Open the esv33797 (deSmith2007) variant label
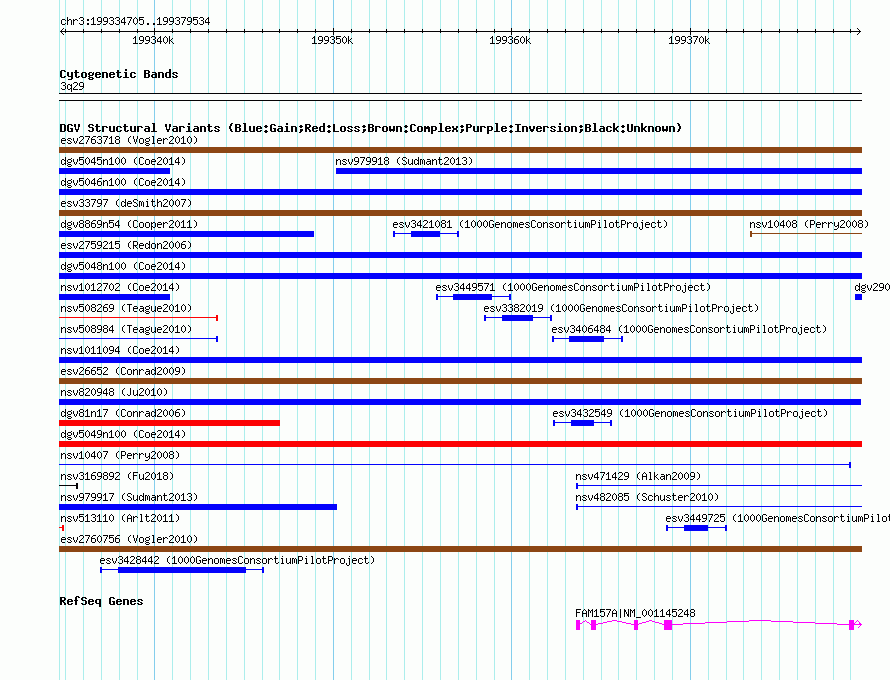890x680 pixels. [x=126, y=203]
